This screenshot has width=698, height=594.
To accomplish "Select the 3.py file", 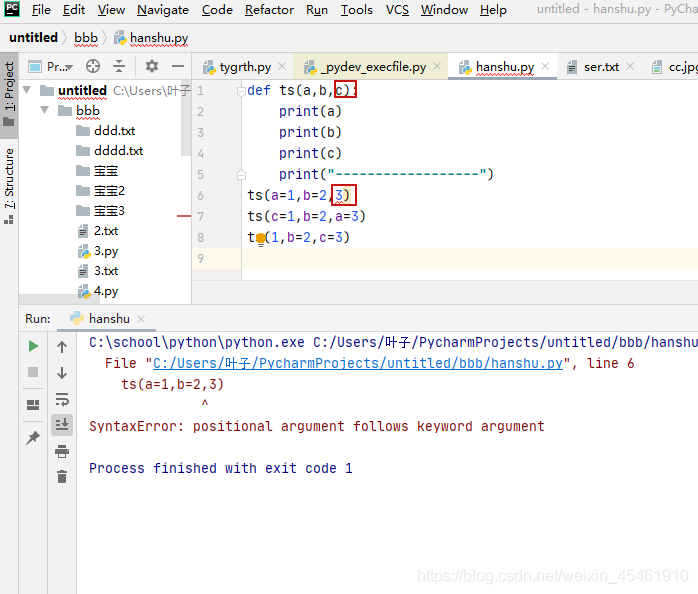I will (x=98, y=251).
